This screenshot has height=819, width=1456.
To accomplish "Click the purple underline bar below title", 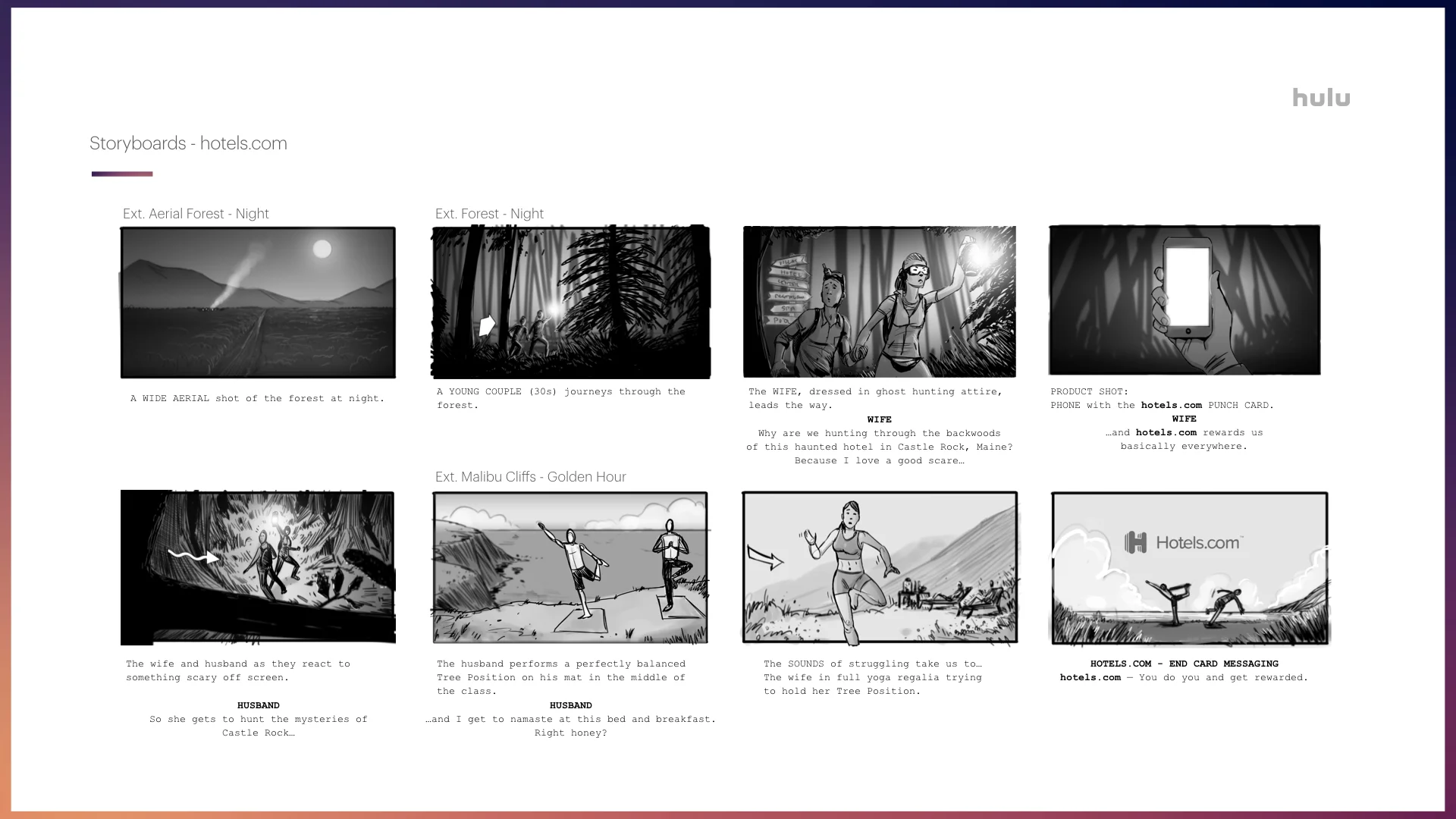I will tap(122, 174).
